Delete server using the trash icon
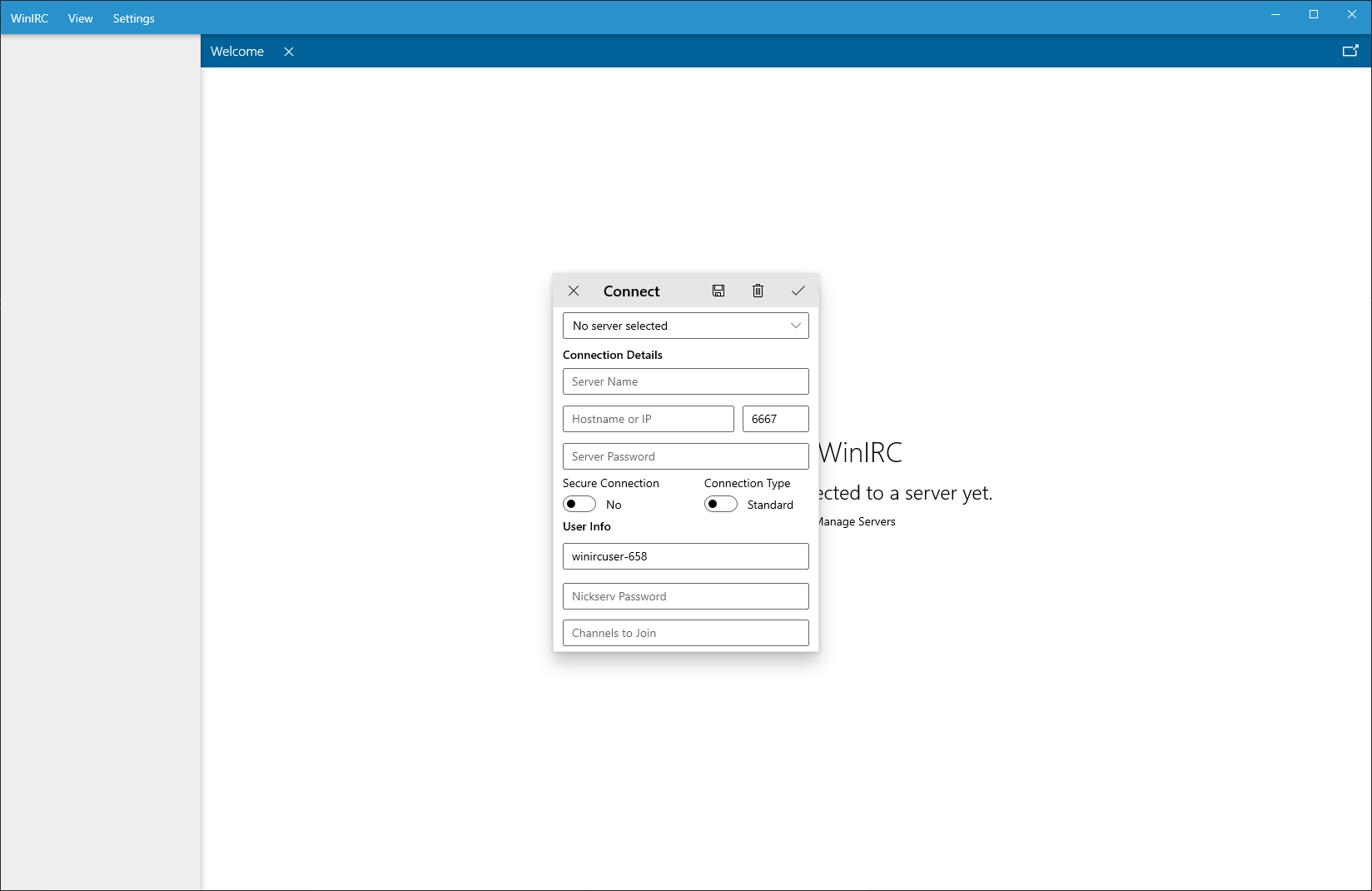 758,291
